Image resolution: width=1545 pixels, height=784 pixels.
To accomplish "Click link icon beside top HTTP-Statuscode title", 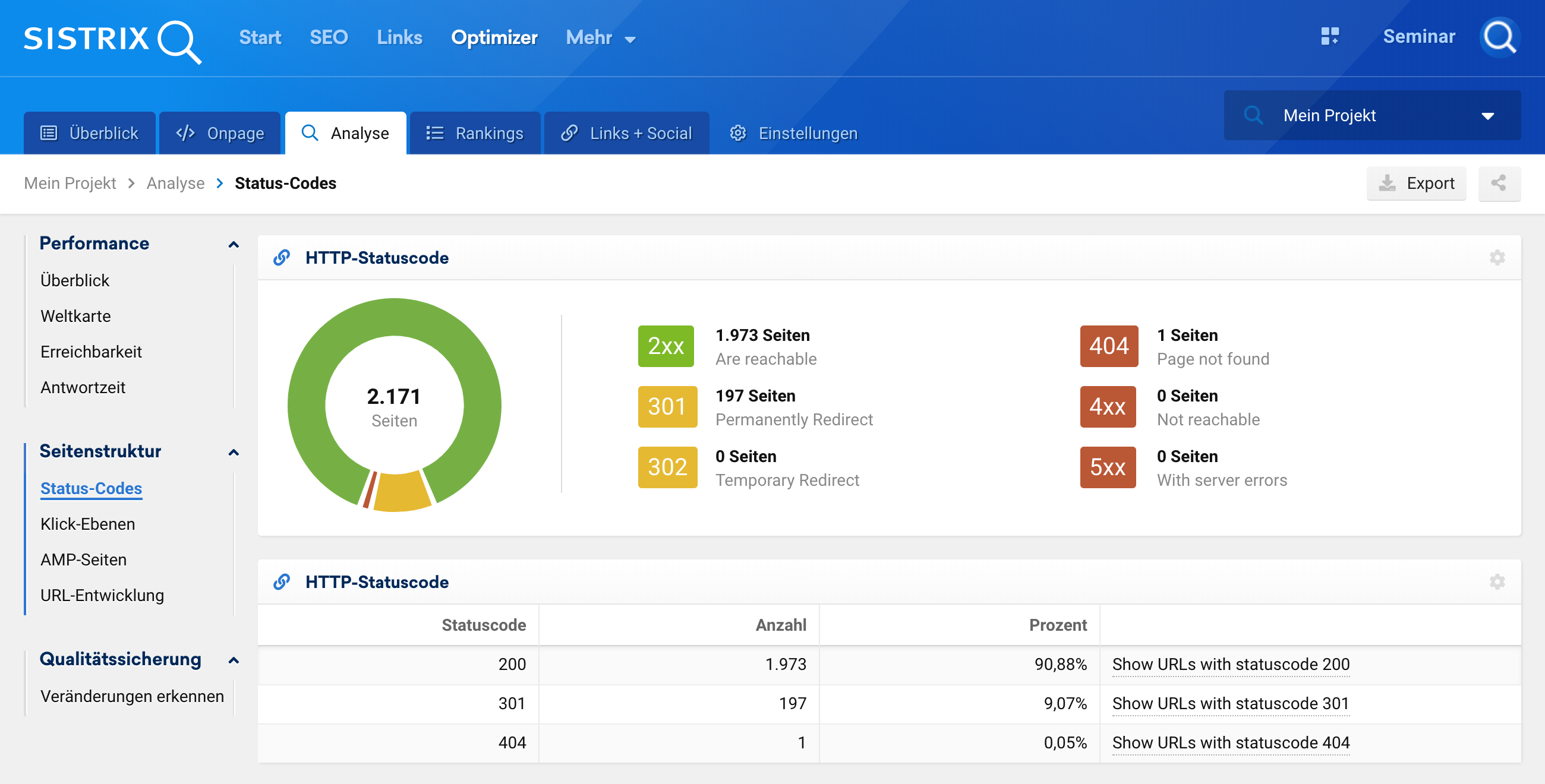I will 282,258.
